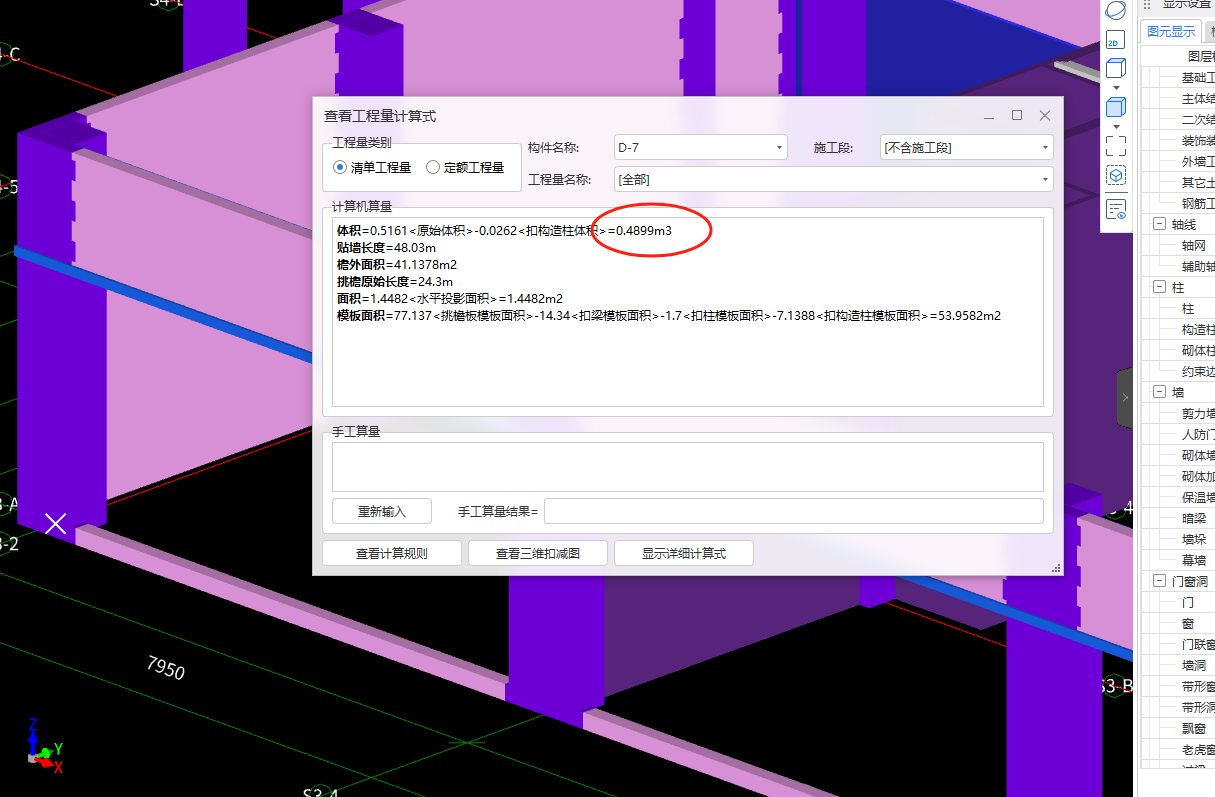The width and height of the screenshot is (1215, 797).
Task: Select 定额工程量 radio button
Action: tap(433, 168)
